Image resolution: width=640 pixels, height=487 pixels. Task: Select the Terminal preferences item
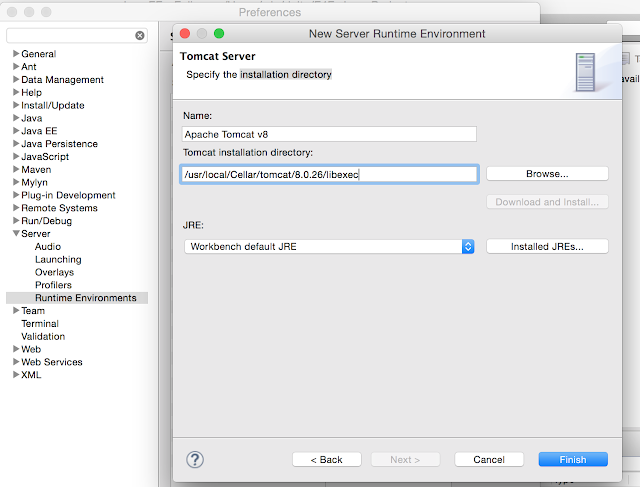click(x=40, y=323)
